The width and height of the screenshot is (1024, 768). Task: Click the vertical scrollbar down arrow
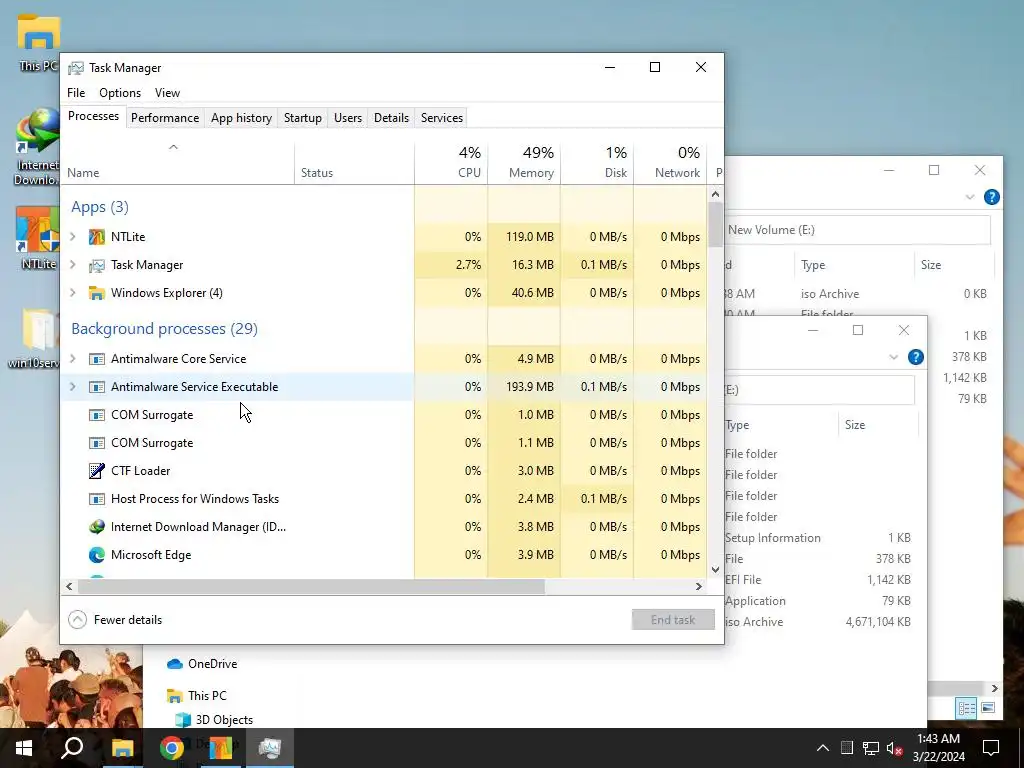tap(715, 569)
